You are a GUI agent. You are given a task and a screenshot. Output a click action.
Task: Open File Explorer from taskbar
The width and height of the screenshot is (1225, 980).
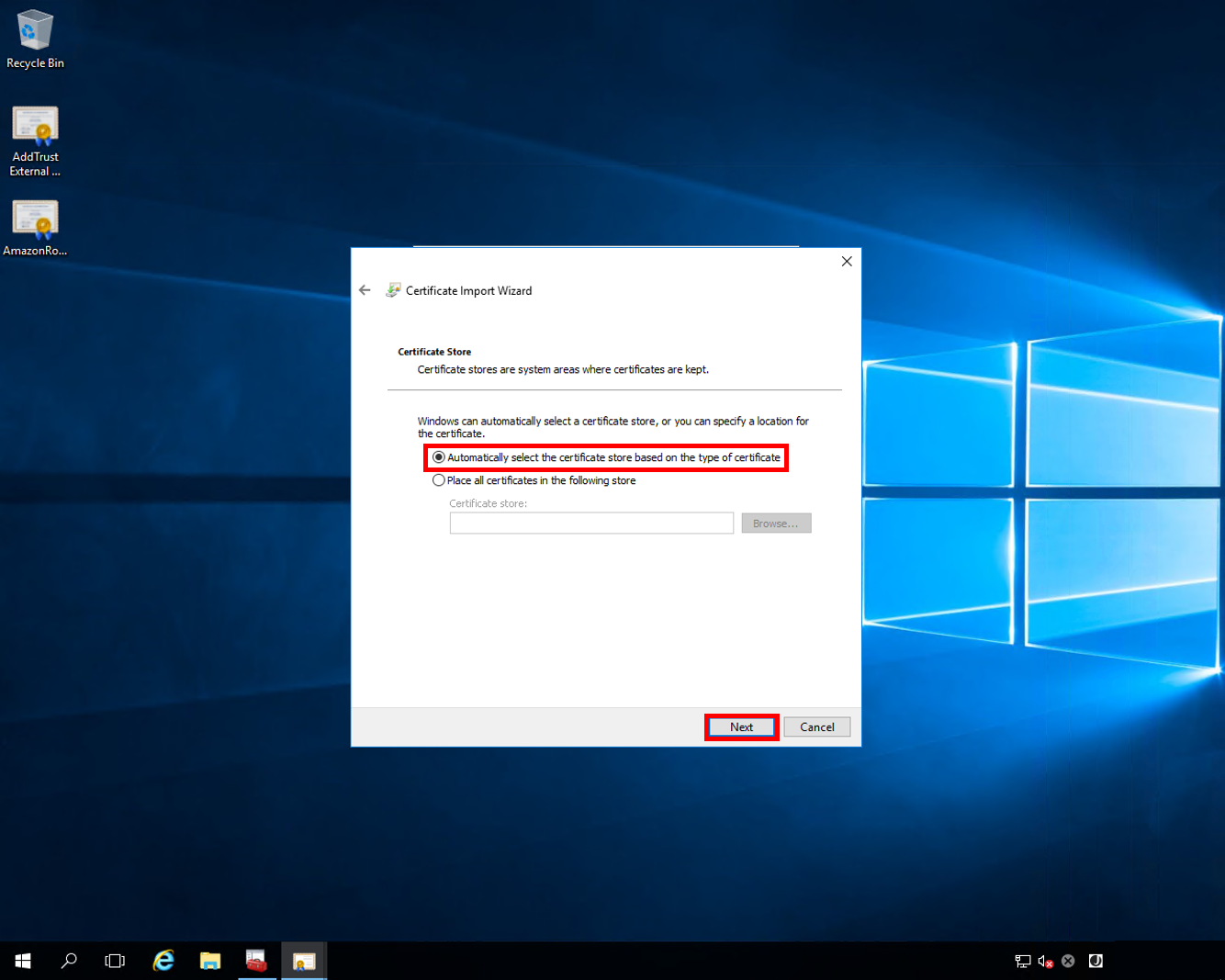(210, 961)
